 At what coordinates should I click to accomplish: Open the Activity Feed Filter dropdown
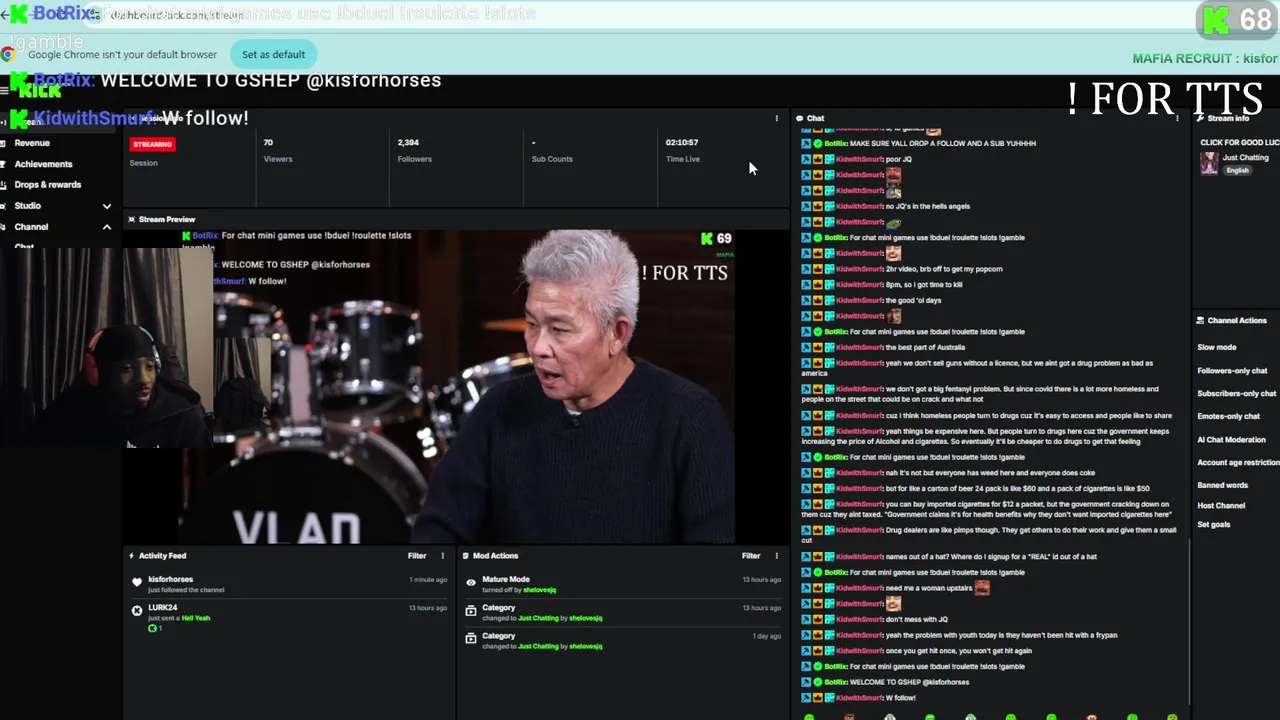[417, 556]
